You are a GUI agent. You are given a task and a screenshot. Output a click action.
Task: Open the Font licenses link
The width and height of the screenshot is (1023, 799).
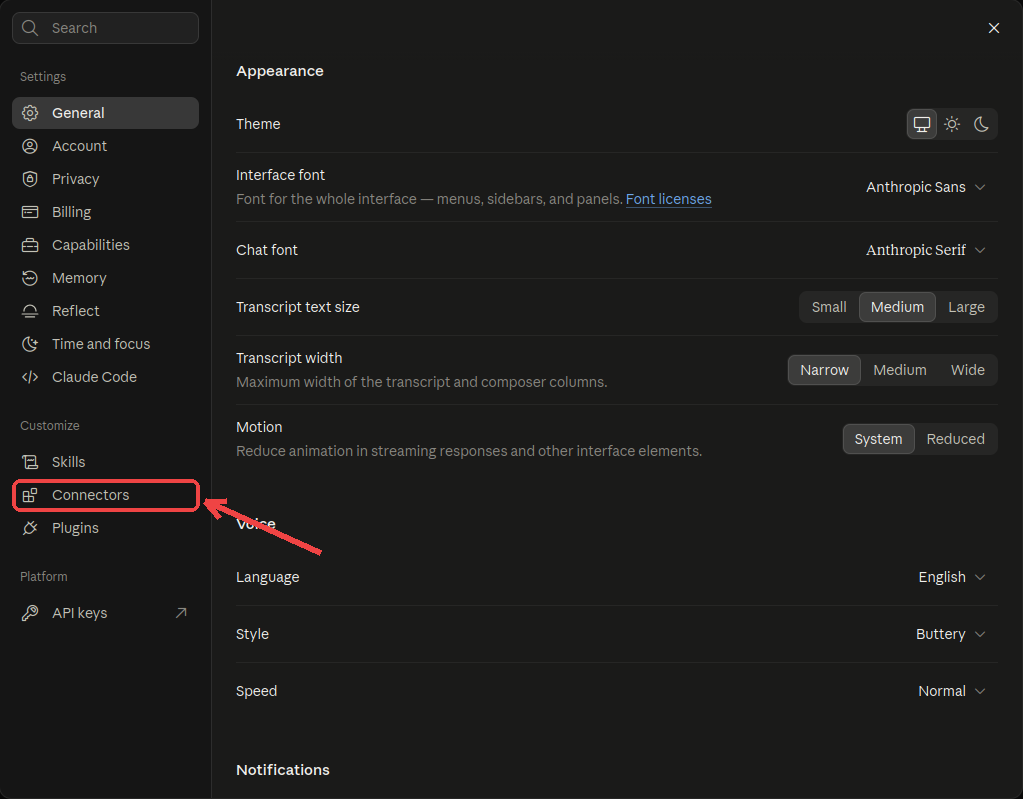tap(668, 199)
